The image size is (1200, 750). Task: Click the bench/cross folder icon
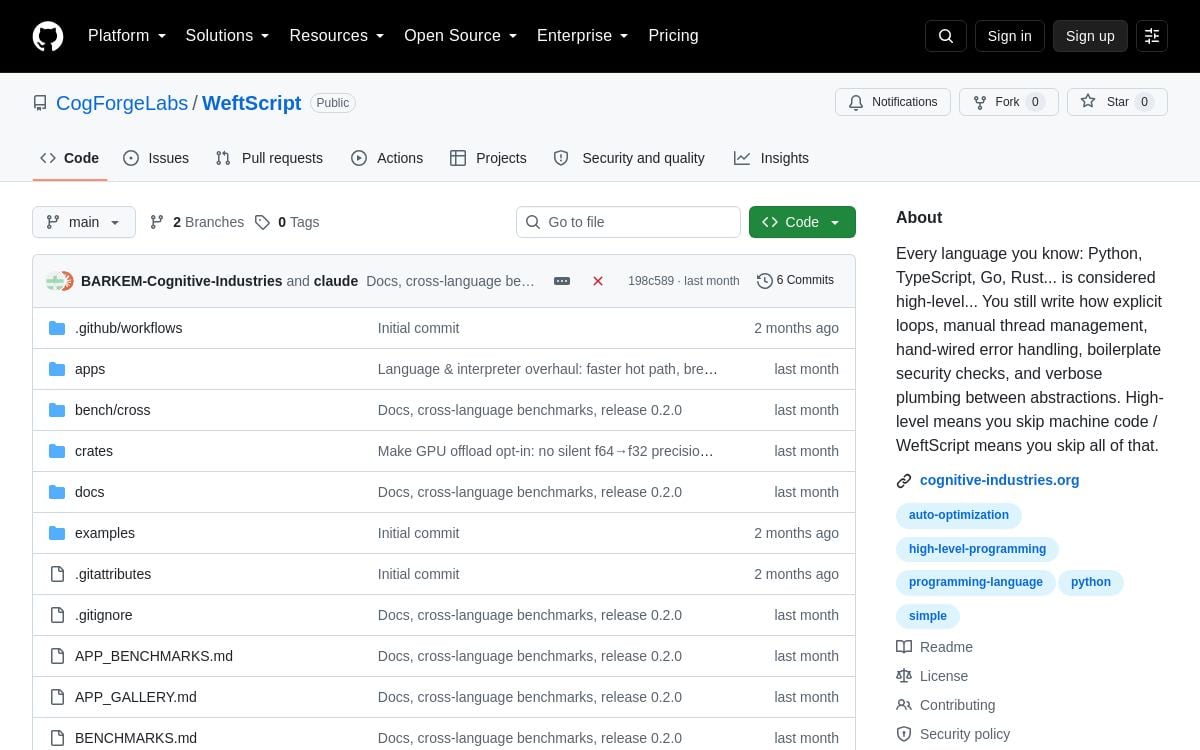57,410
